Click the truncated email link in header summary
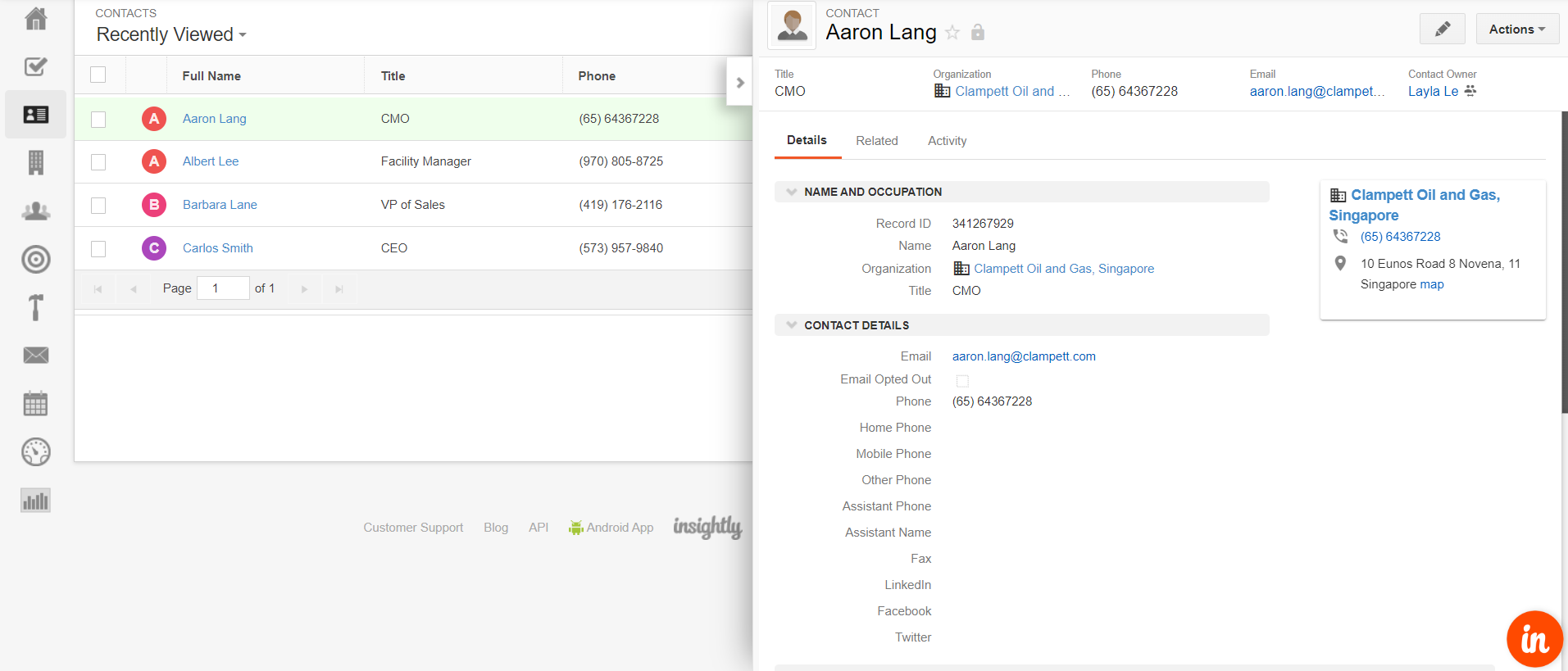1568x671 pixels. (1317, 92)
